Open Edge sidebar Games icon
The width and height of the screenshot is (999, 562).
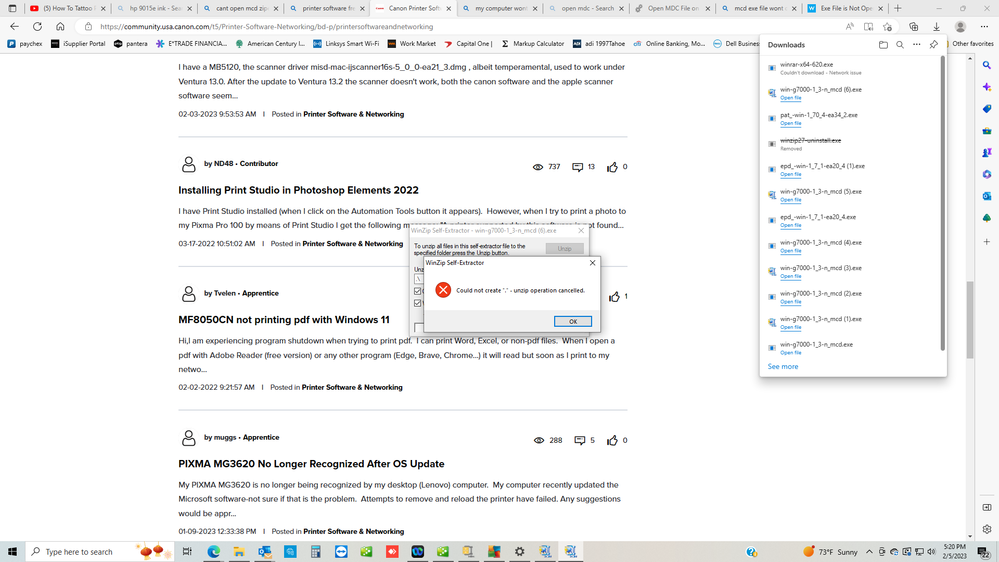987,152
